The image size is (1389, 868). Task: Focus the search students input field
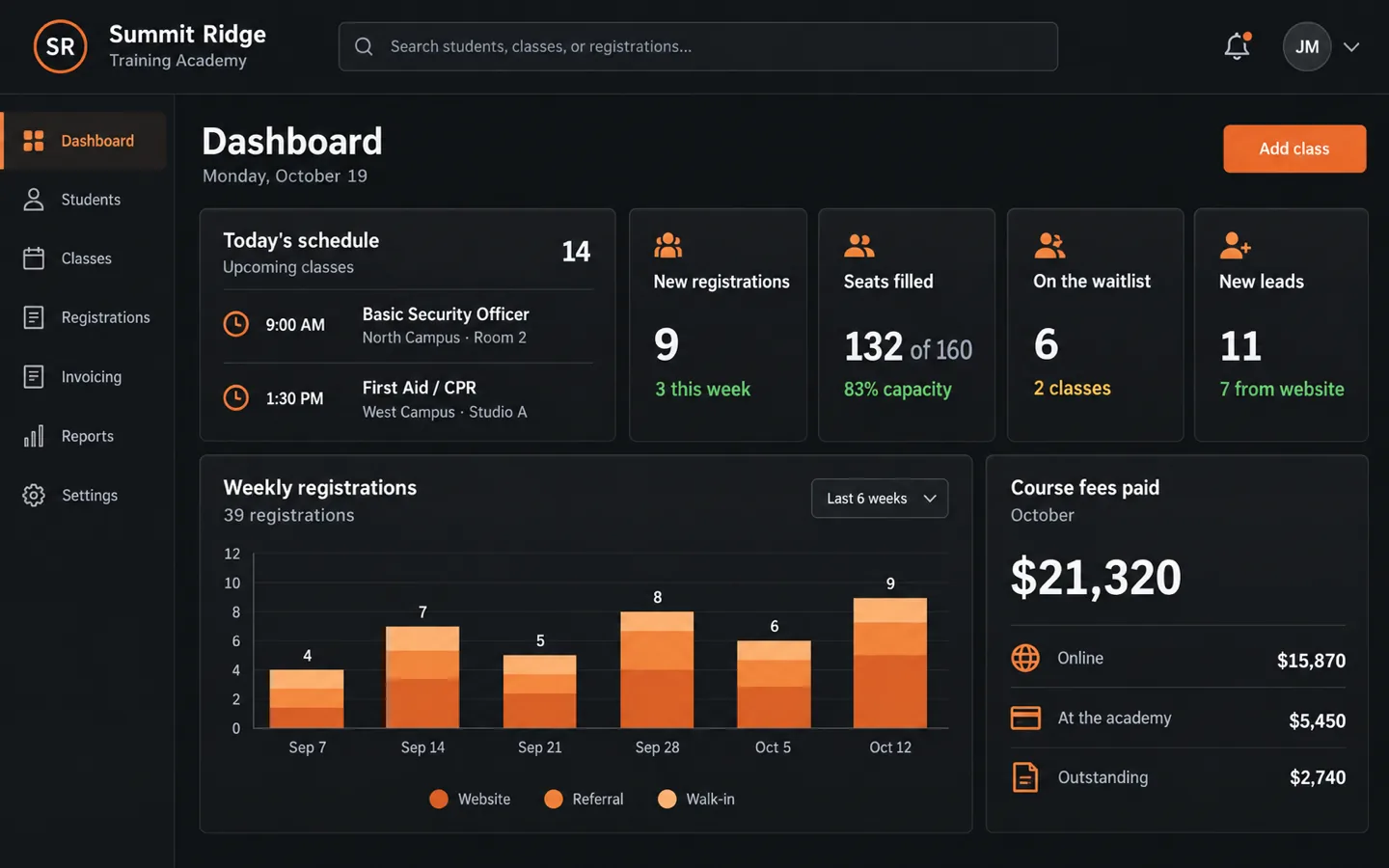pos(698,46)
